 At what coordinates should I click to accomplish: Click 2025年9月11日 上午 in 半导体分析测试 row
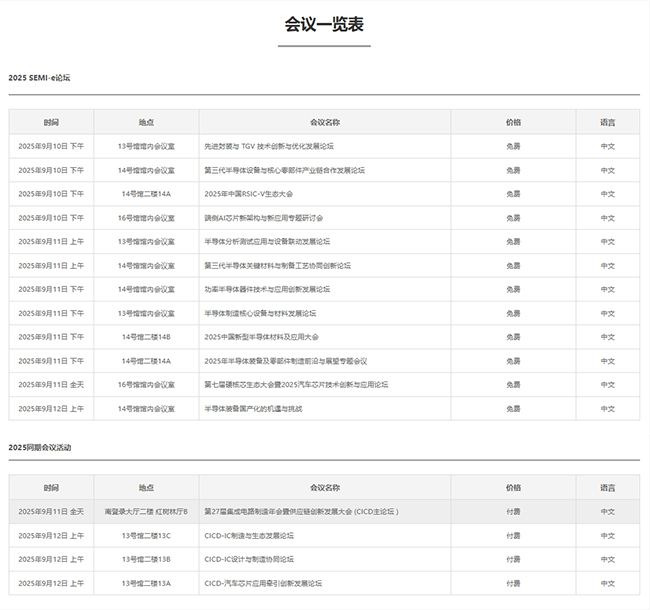pyautogui.click(x=51, y=242)
